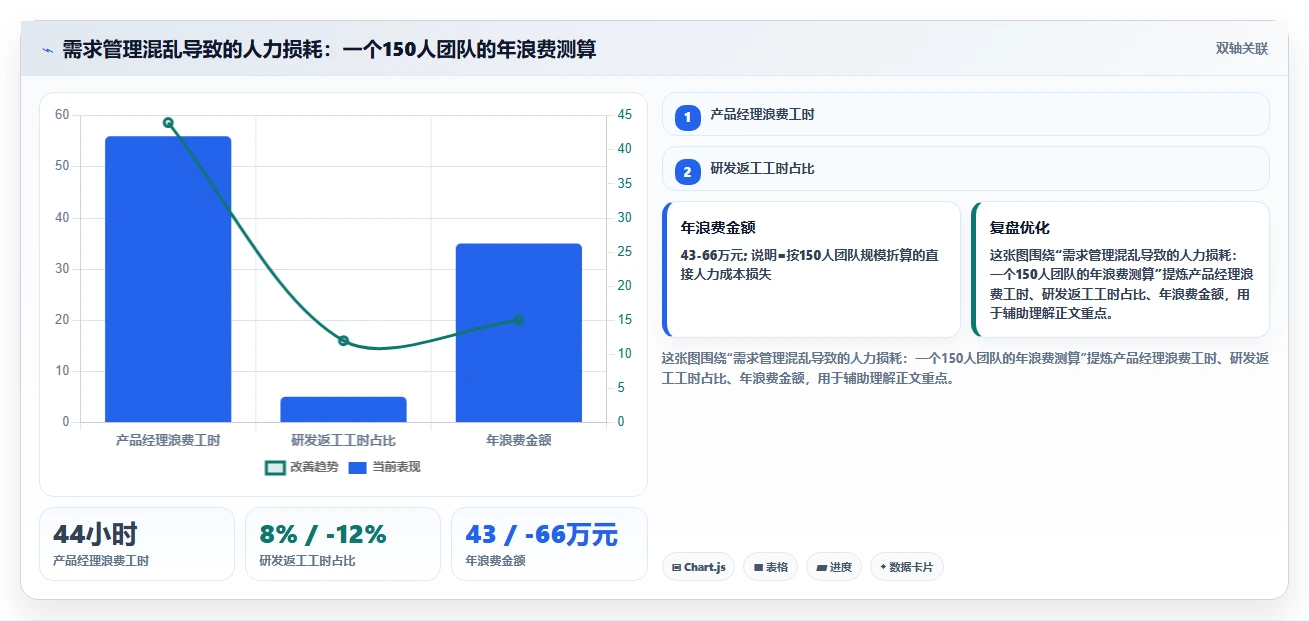
Task: Click the grey summary paragraph below the cards
Action: (966, 368)
